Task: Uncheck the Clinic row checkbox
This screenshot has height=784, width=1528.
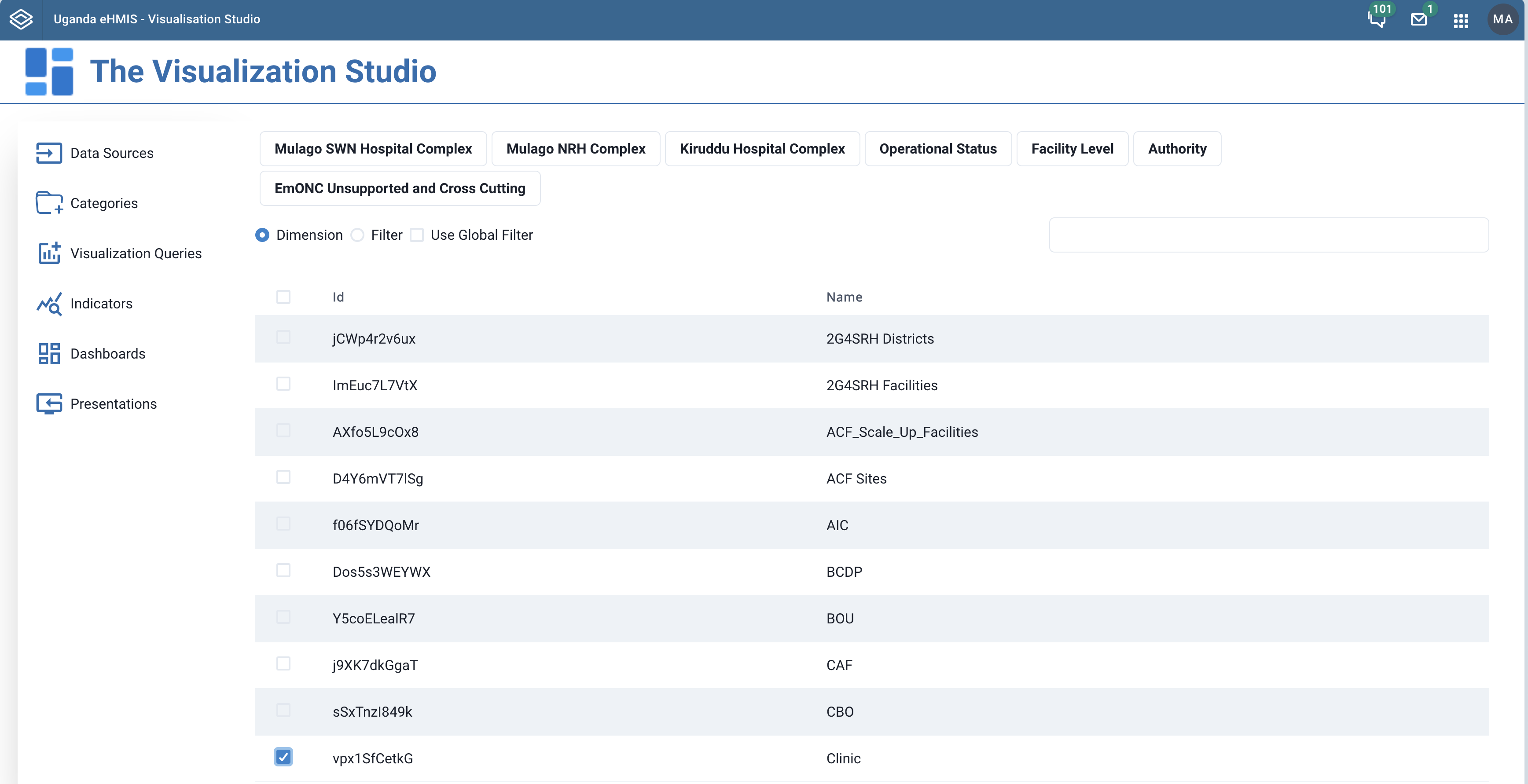Action: coord(283,757)
